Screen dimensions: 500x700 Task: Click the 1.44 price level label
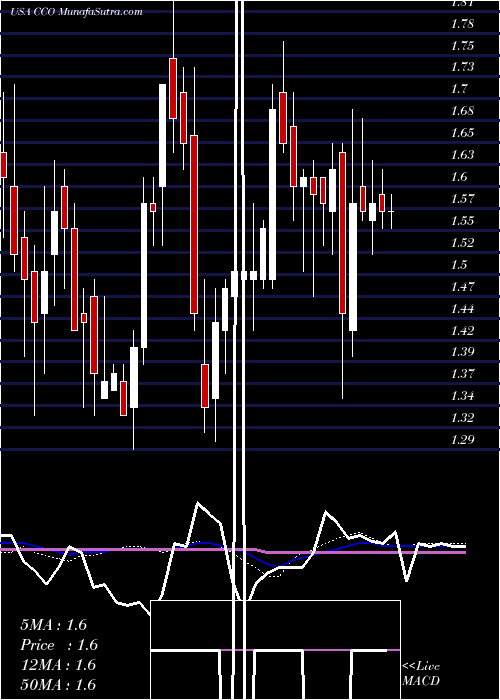click(462, 308)
